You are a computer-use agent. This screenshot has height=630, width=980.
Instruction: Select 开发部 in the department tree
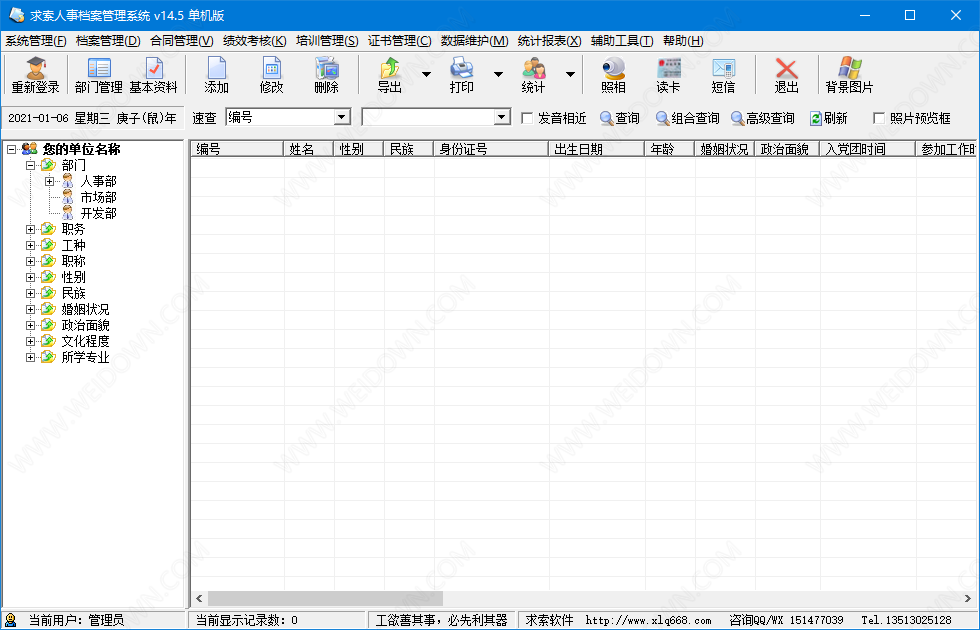(98, 214)
